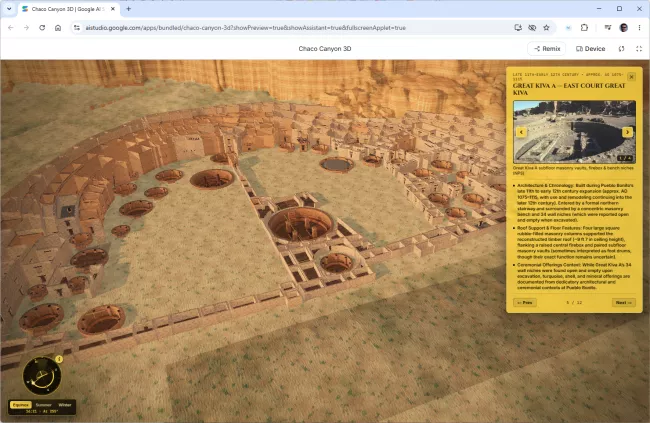Click the crossed-out eye icon in address bar
650x423 pixels.
pyautogui.click(x=532, y=28)
